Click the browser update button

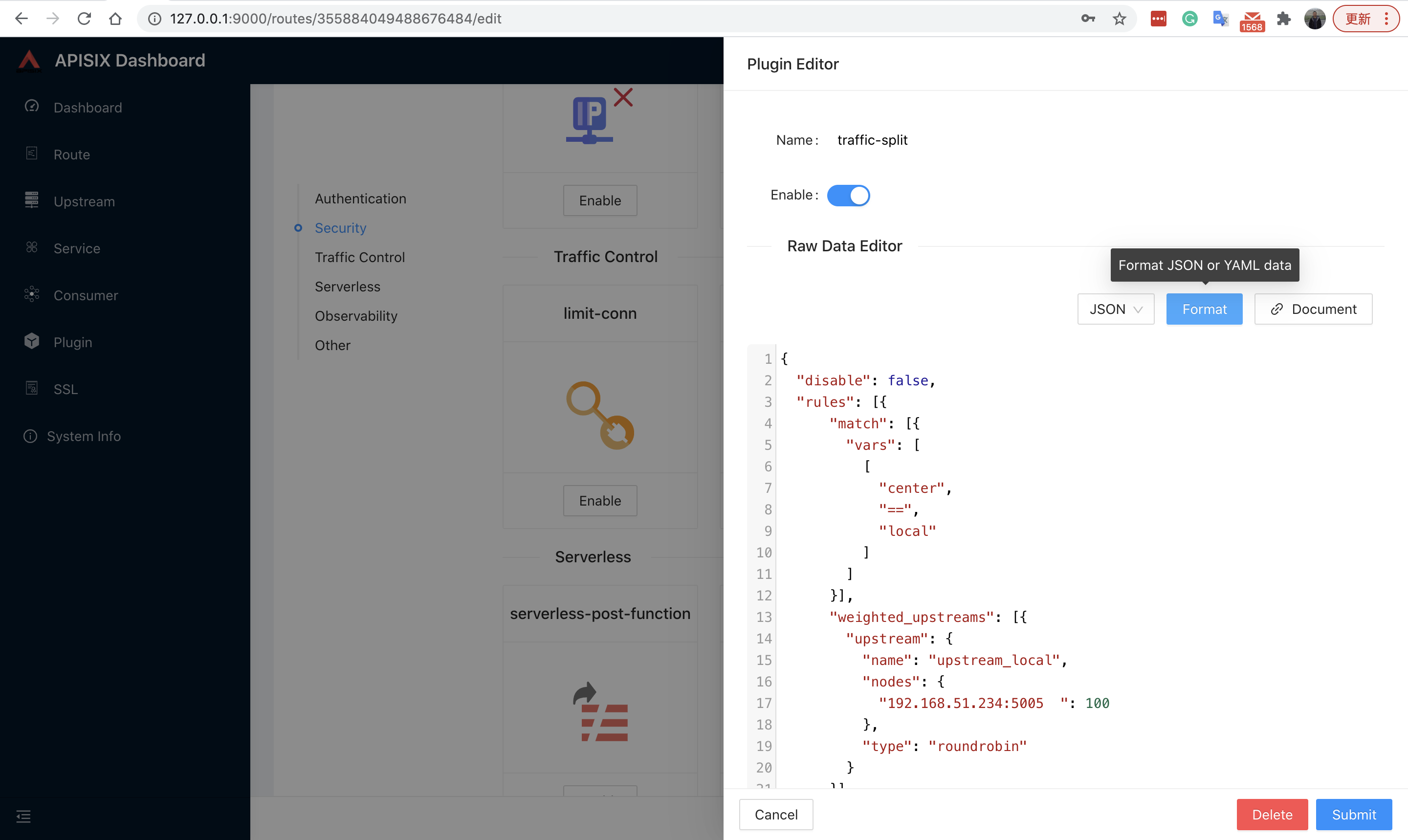pyautogui.click(x=1365, y=19)
